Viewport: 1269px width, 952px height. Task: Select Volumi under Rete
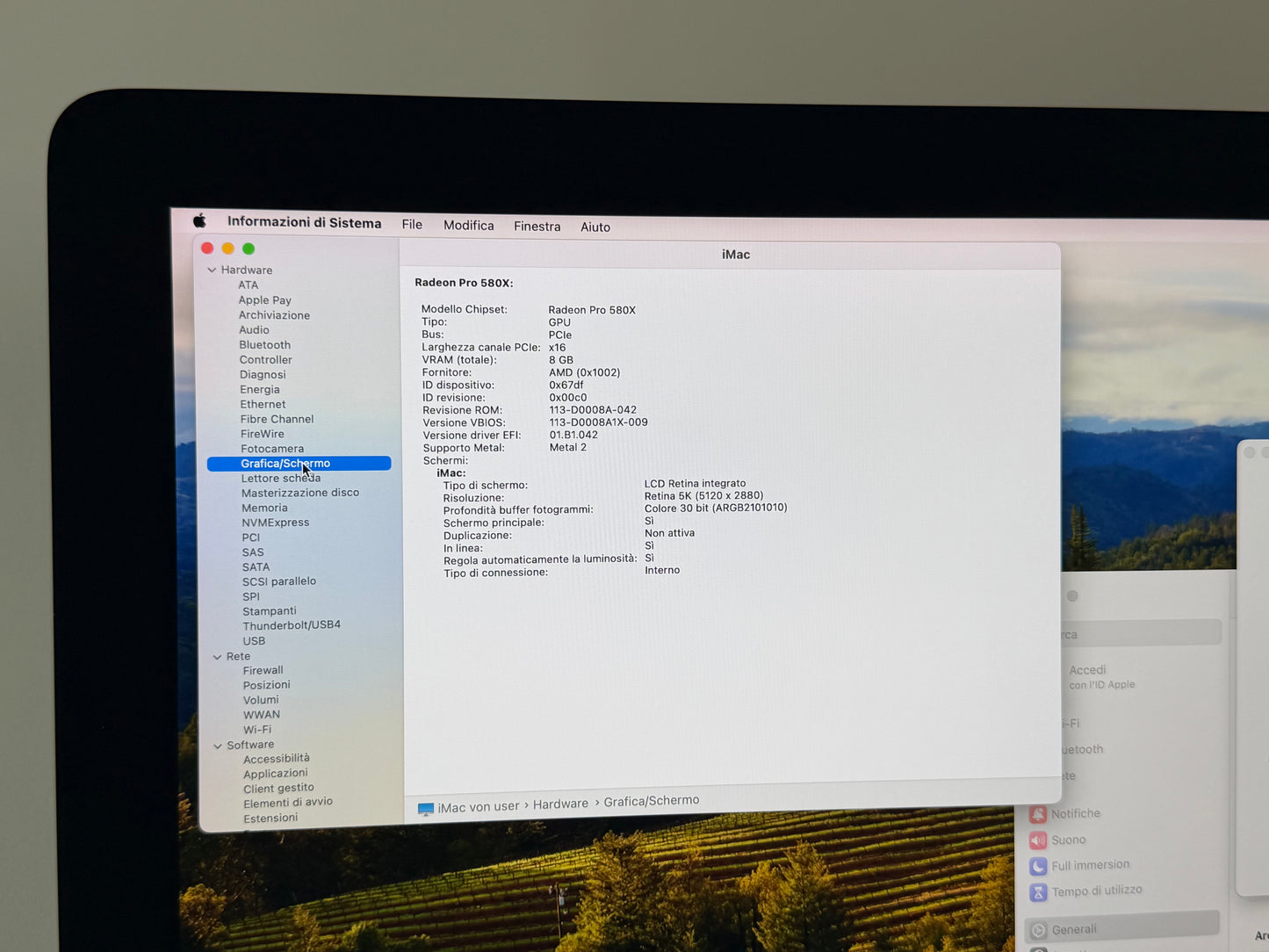point(261,701)
